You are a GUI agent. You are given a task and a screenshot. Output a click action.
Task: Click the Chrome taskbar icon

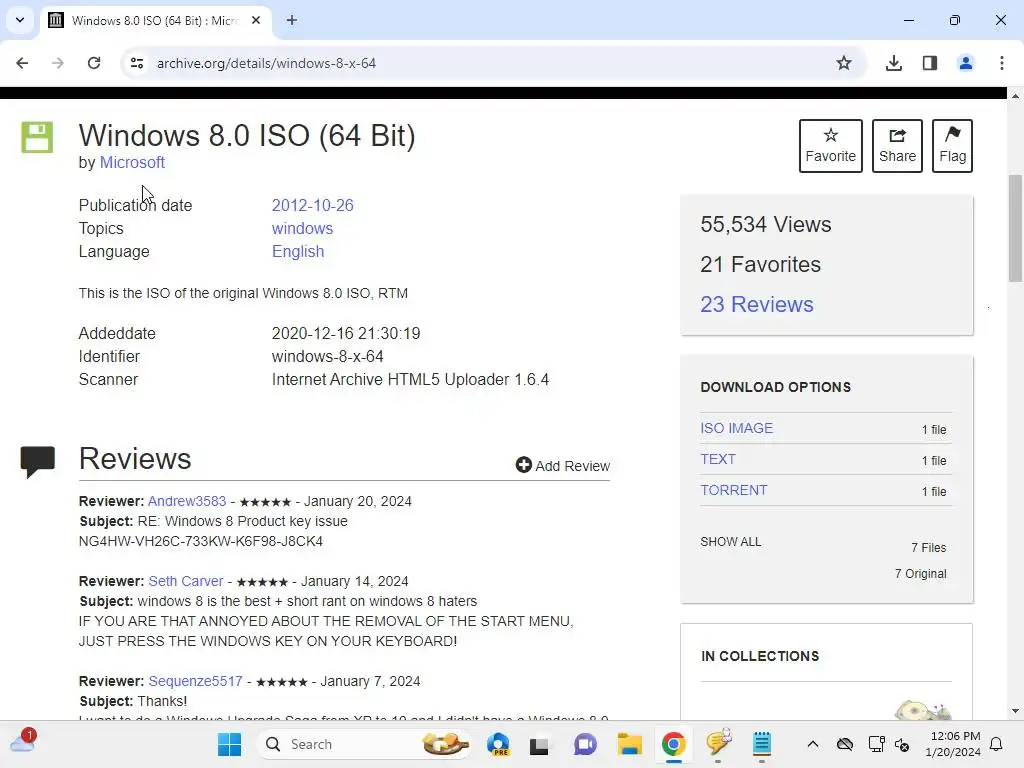coord(673,744)
